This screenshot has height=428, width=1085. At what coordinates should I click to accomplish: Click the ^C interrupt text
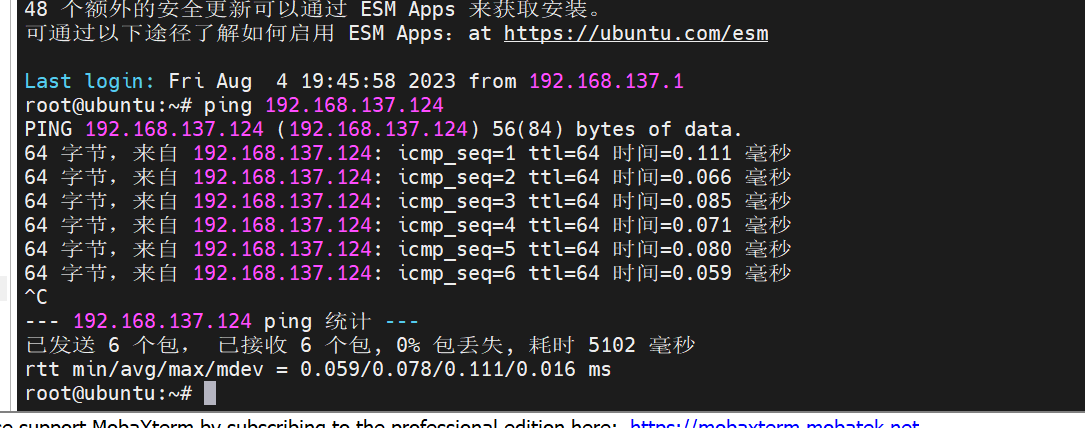(x=36, y=297)
